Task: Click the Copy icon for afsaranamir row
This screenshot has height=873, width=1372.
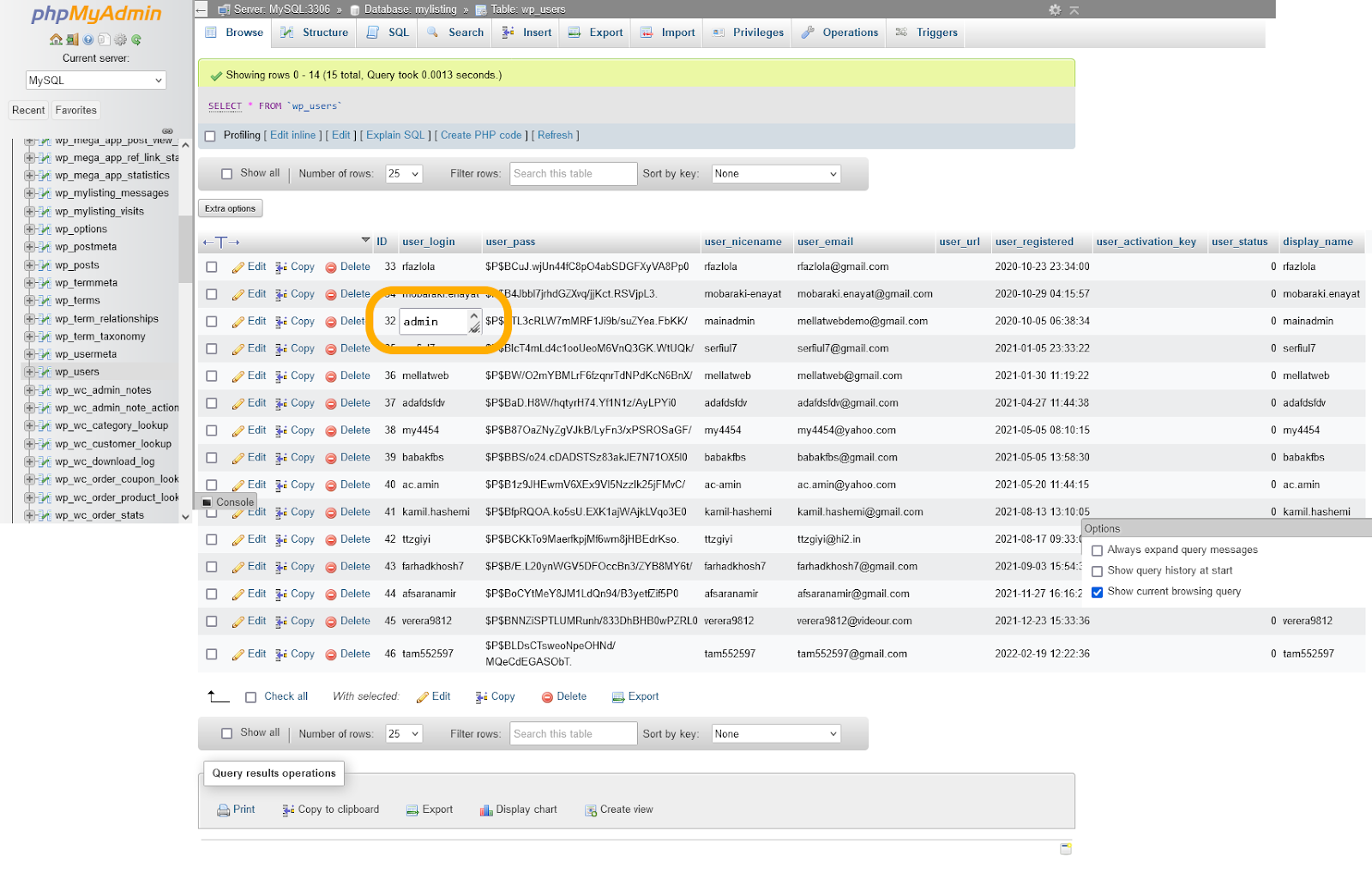Action: point(281,594)
